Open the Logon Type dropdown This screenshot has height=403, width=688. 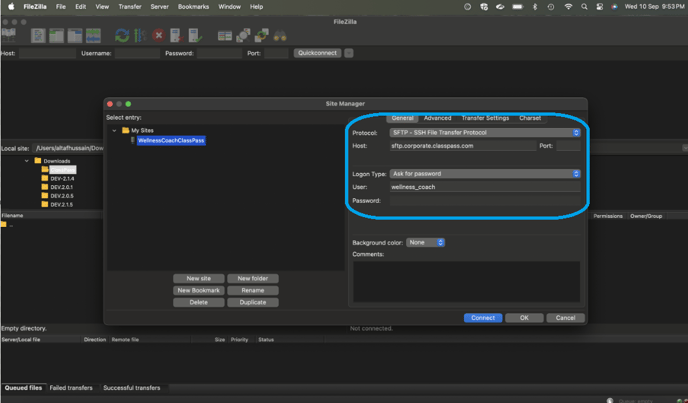pyautogui.click(x=485, y=174)
